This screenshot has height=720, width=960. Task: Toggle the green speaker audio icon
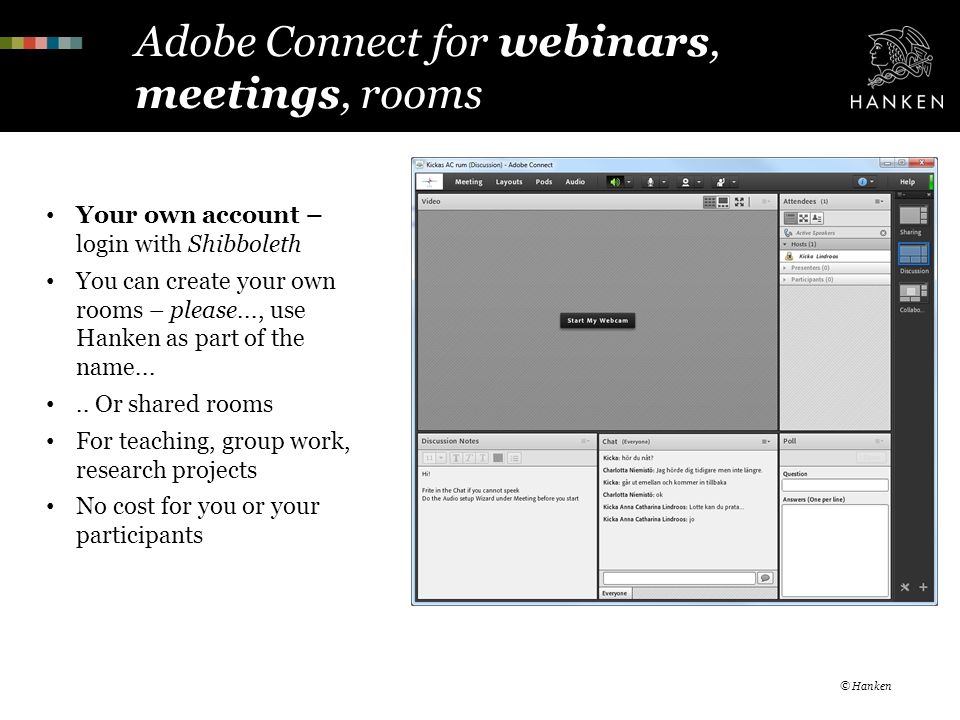pyautogui.click(x=615, y=182)
